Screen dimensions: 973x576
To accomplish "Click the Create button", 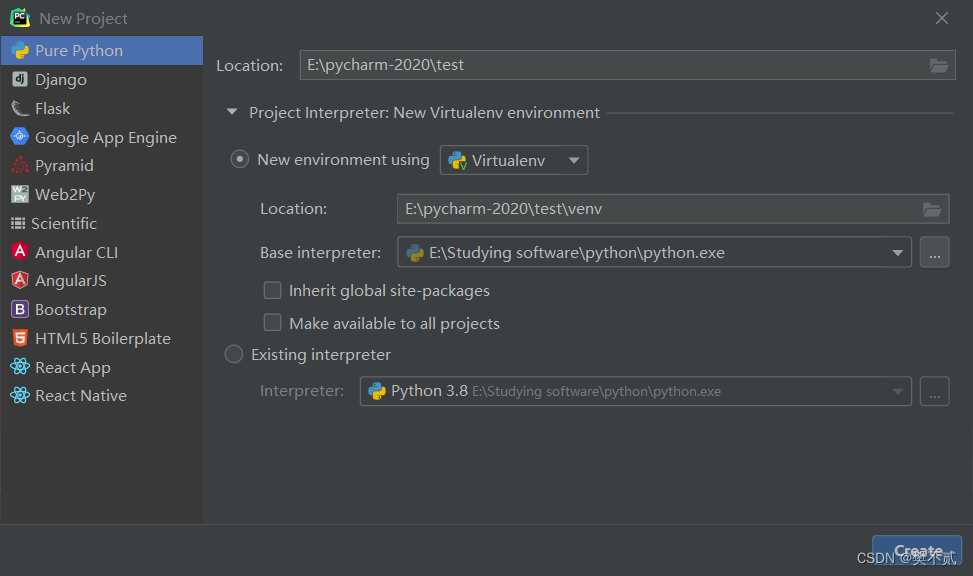I will point(916,550).
